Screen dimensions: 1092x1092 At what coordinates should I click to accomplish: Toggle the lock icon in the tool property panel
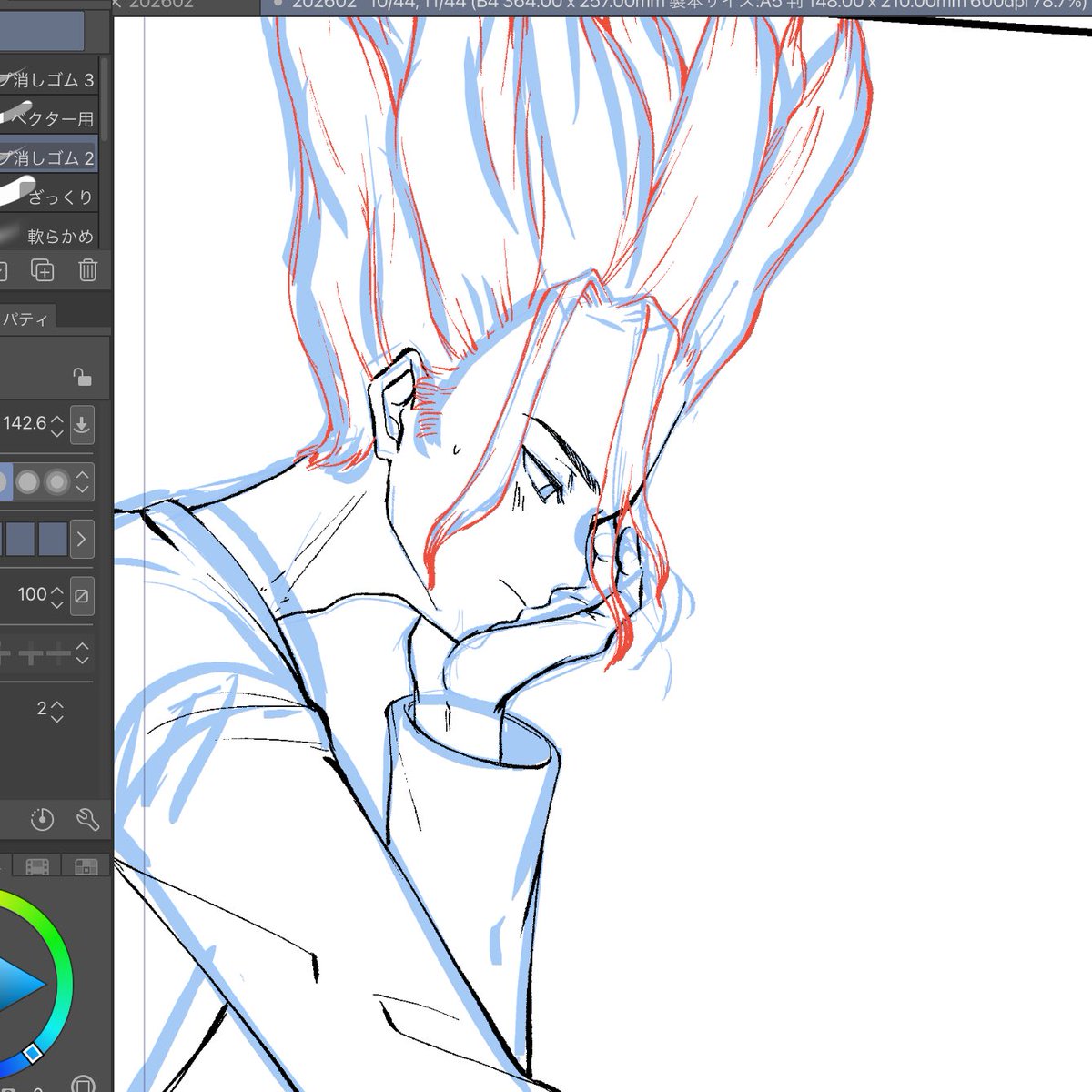tap(82, 377)
